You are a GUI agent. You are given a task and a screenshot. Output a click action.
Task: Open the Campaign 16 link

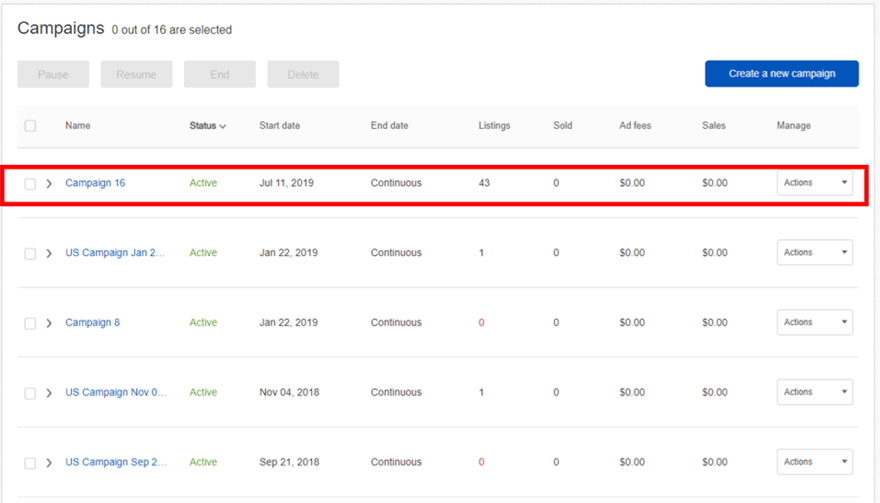(x=95, y=183)
